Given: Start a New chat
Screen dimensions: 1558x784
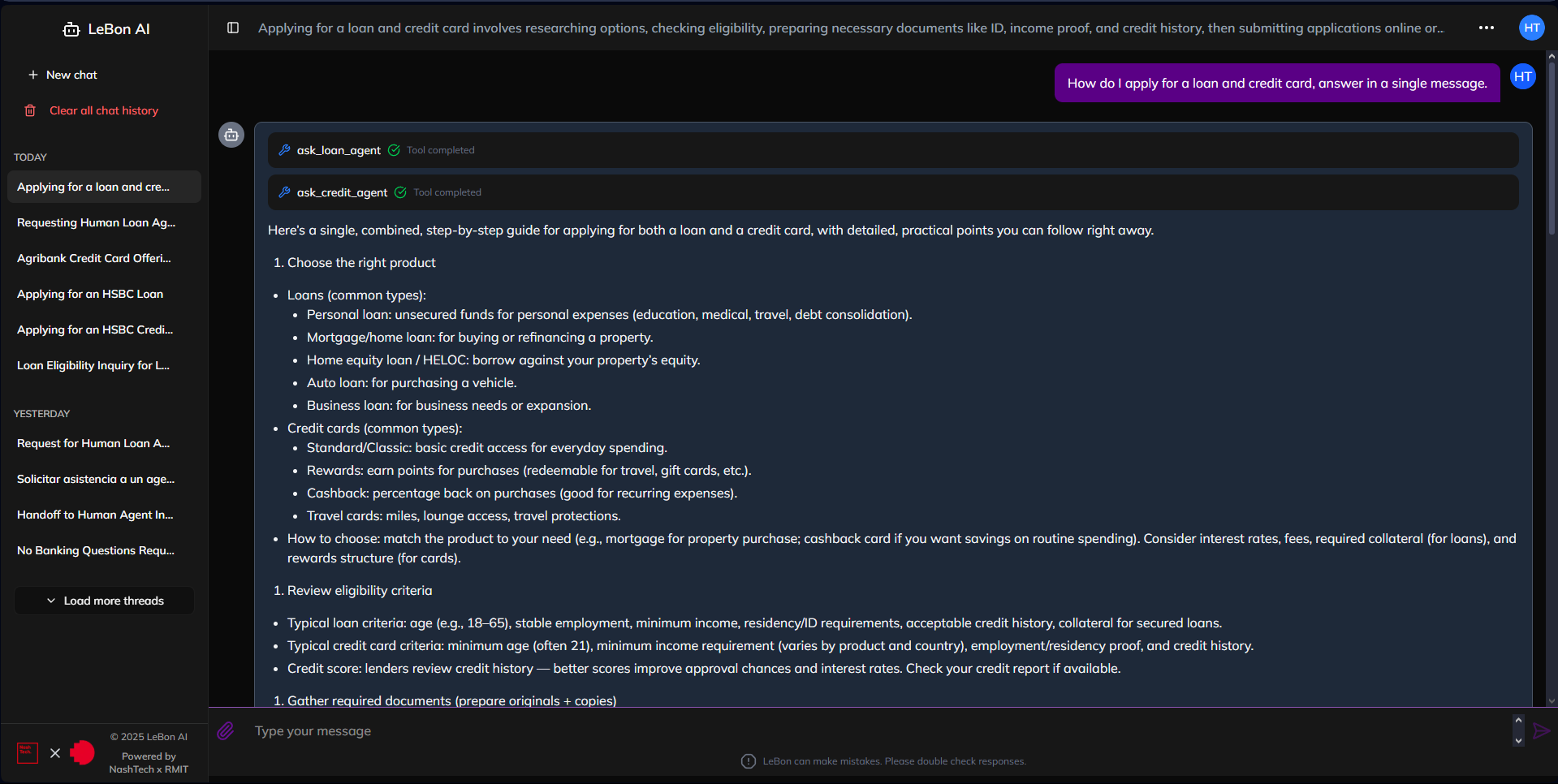Looking at the screenshot, I should tap(71, 75).
